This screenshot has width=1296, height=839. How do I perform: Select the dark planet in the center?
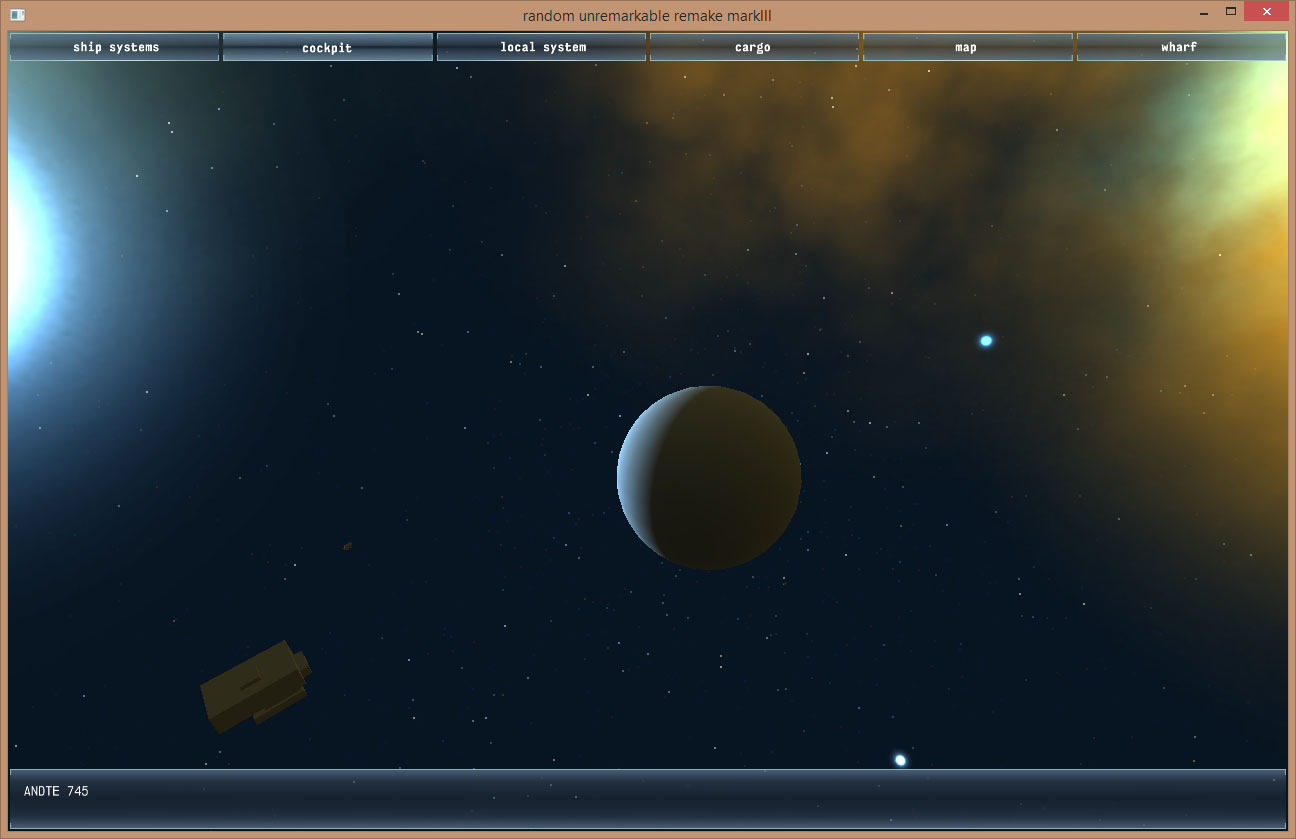click(x=709, y=478)
